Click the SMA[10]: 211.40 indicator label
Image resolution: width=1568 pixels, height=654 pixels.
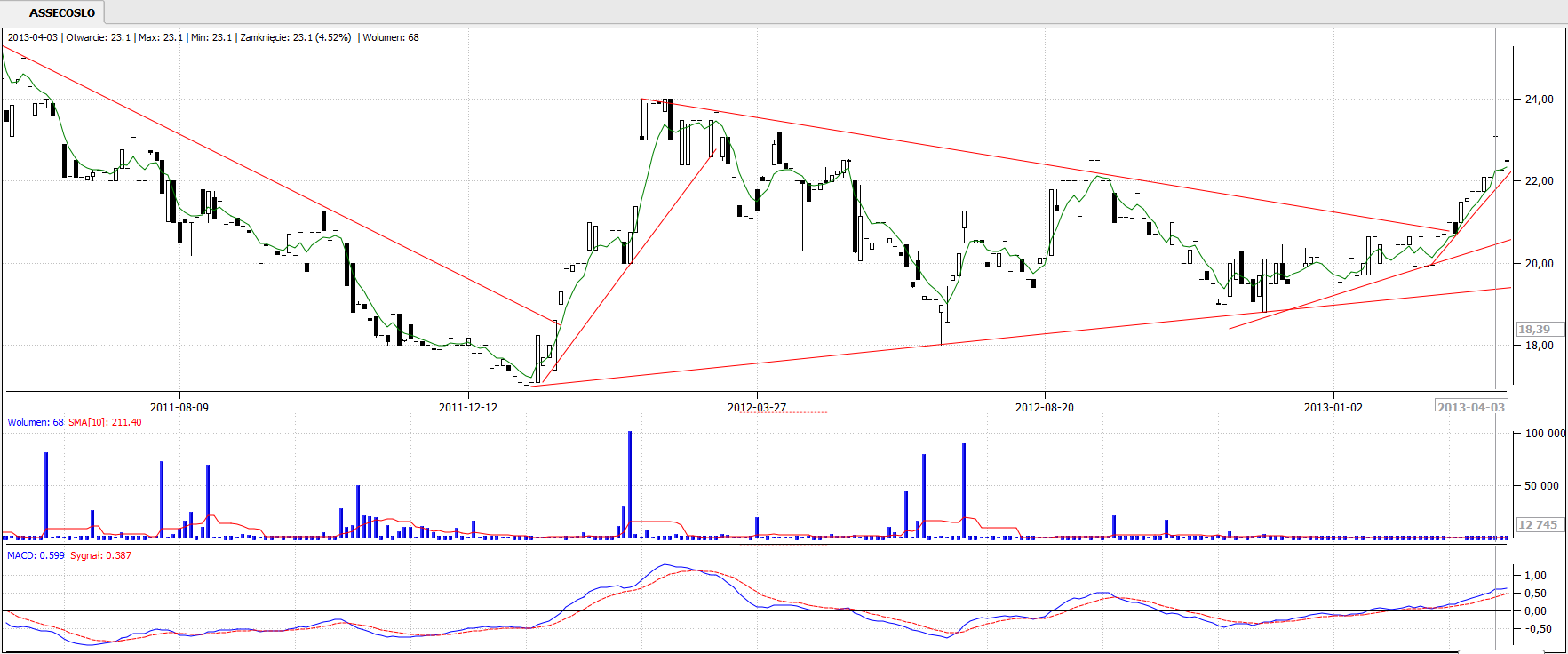click(x=105, y=422)
